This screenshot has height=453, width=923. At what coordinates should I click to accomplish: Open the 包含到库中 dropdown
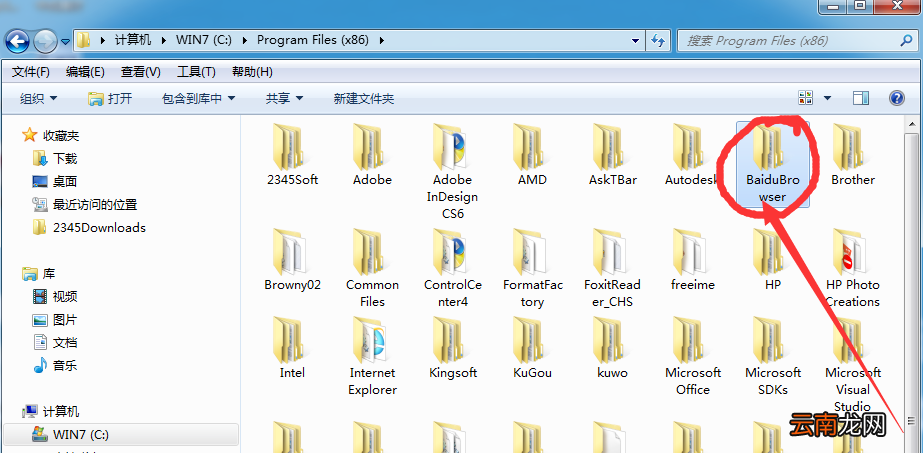tap(198, 99)
